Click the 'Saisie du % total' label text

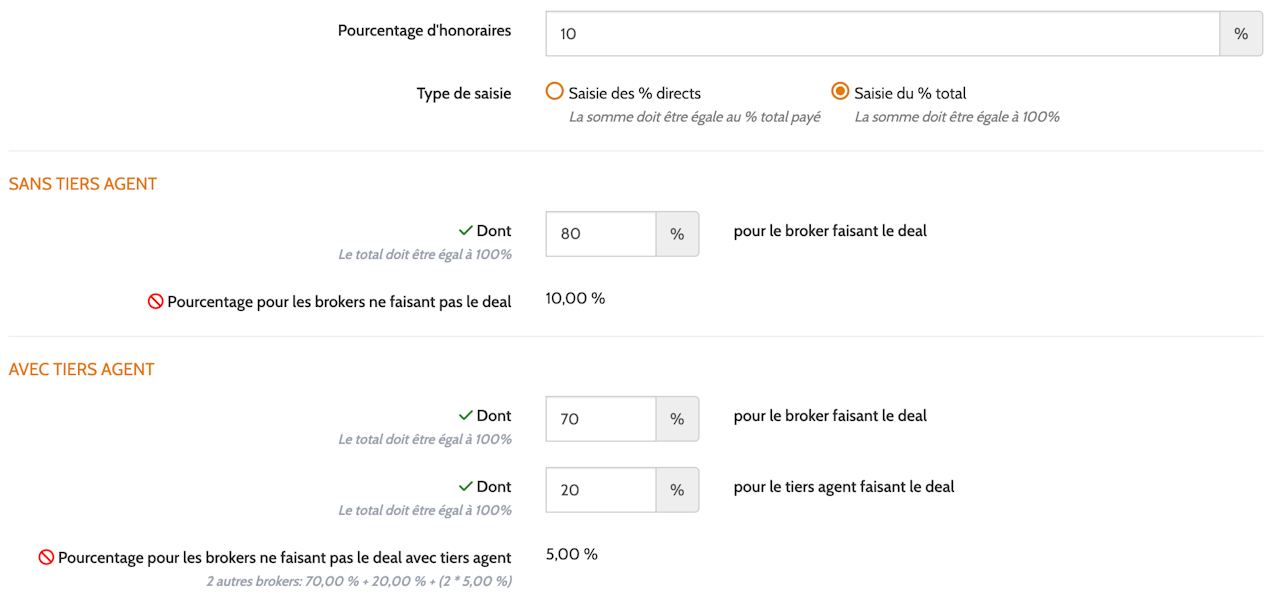pyautogui.click(x=910, y=93)
